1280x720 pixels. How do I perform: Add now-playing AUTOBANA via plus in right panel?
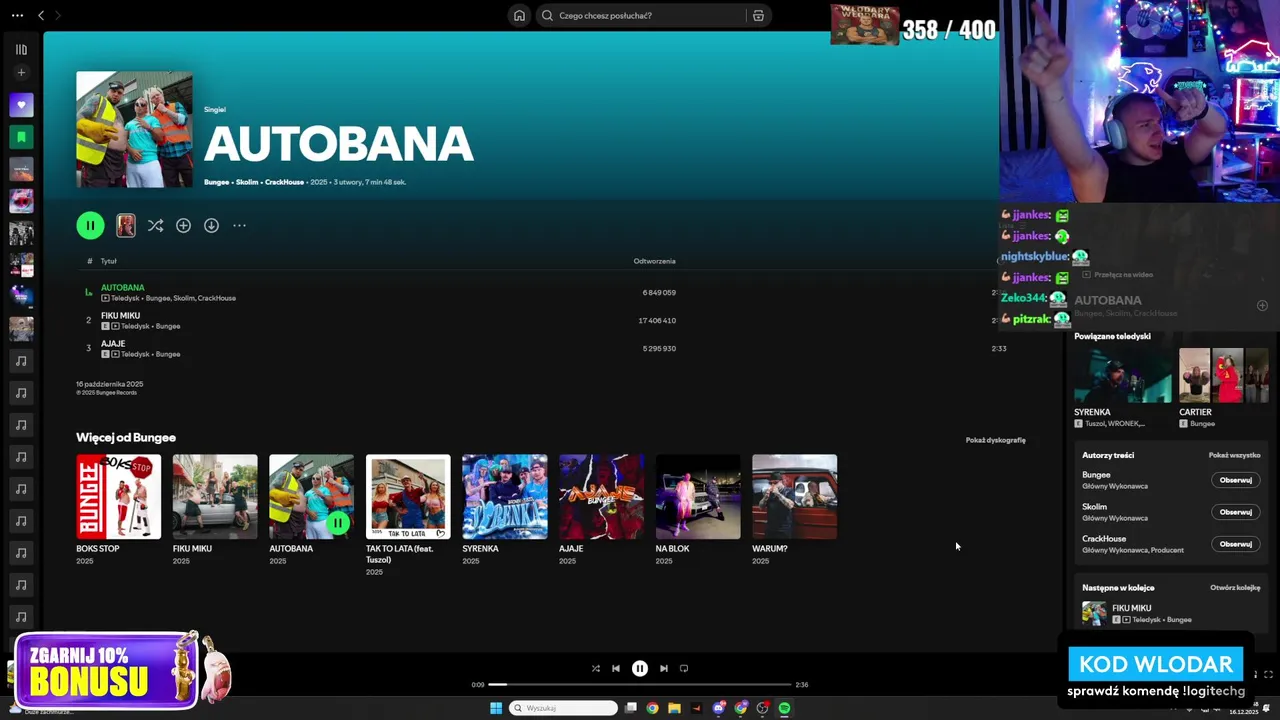click(x=1262, y=305)
